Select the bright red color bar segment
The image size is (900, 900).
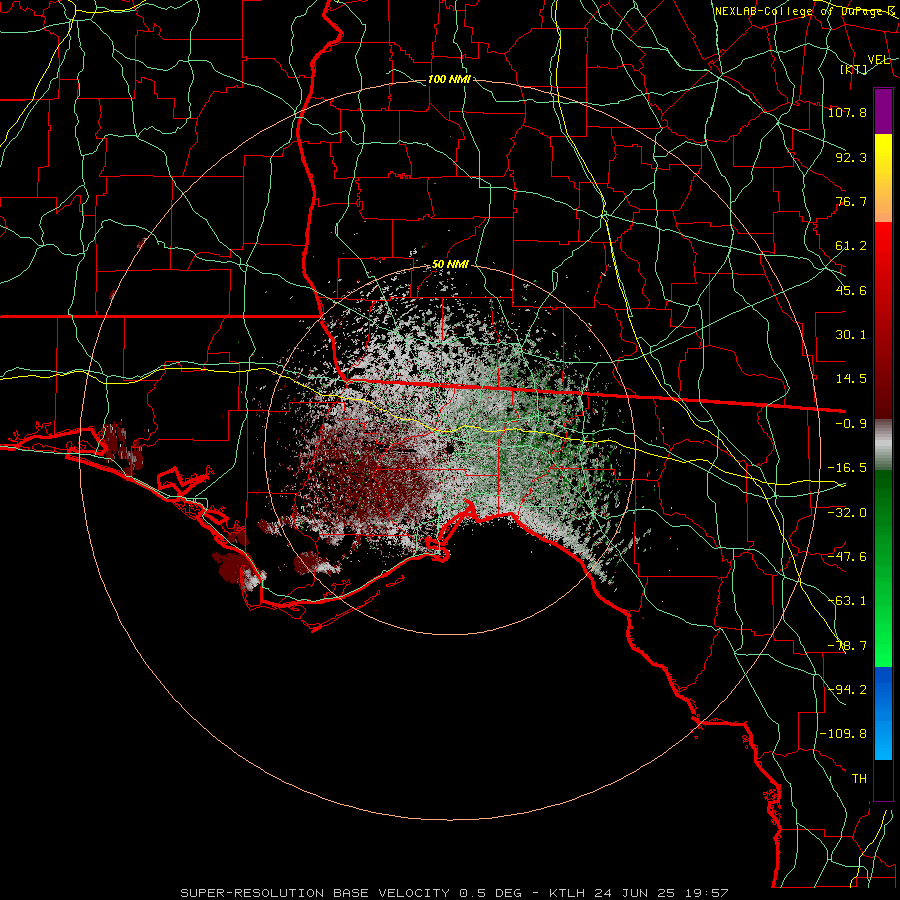pyautogui.click(x=883, y=253)
